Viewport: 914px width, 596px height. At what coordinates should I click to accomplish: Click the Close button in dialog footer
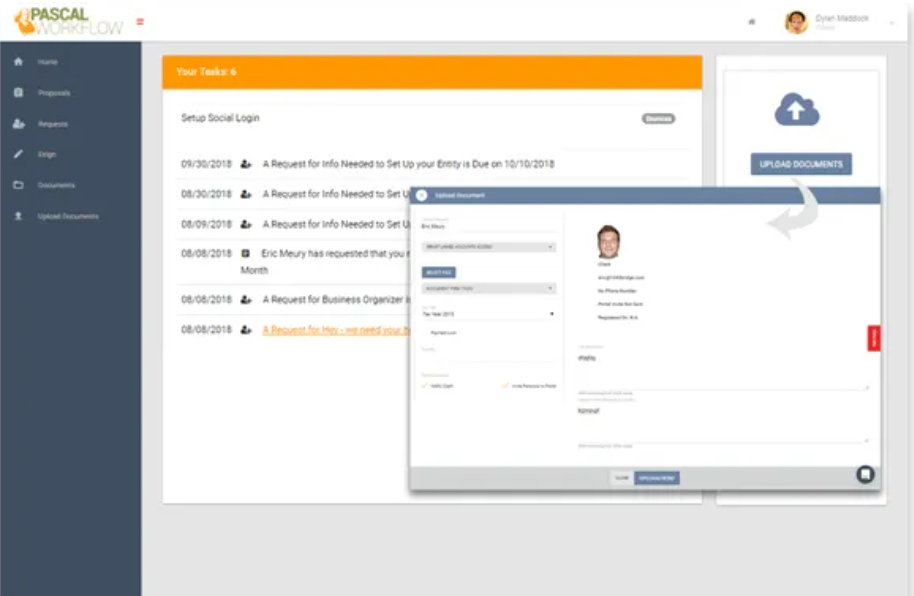click(x=622, y=478)
